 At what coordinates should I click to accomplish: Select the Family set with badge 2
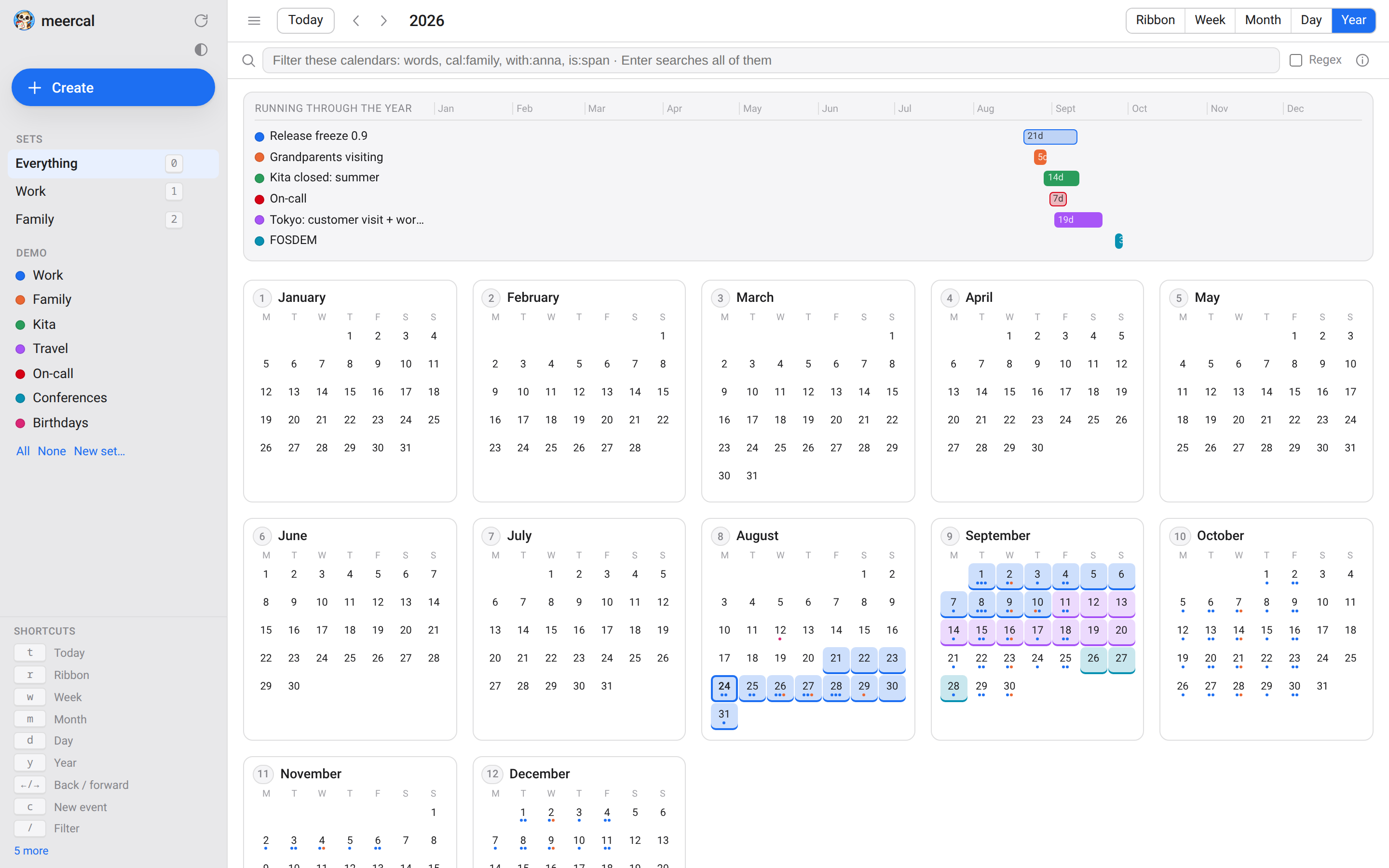[113, 219]
